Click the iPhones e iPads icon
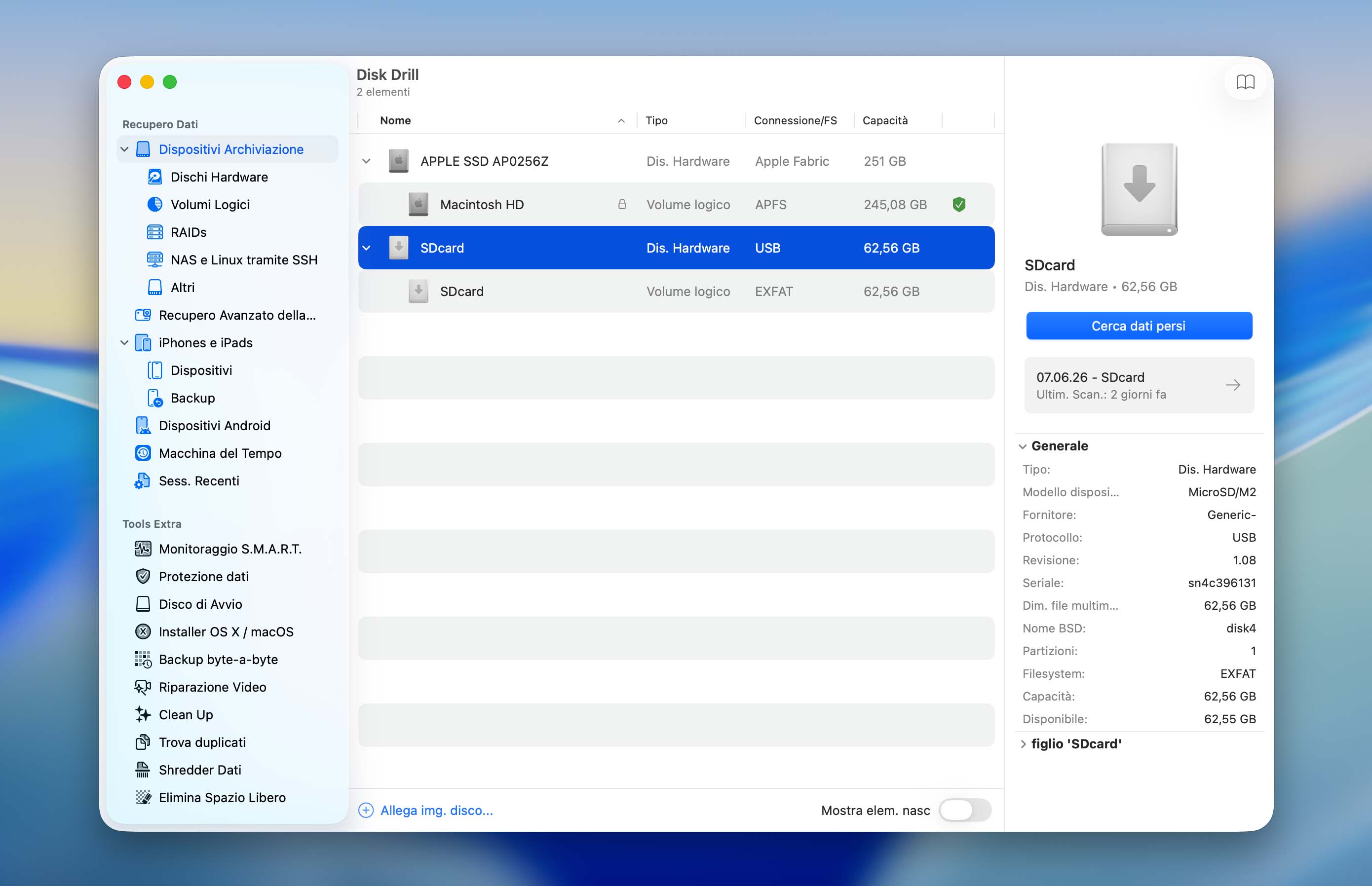 pos(143,342)
